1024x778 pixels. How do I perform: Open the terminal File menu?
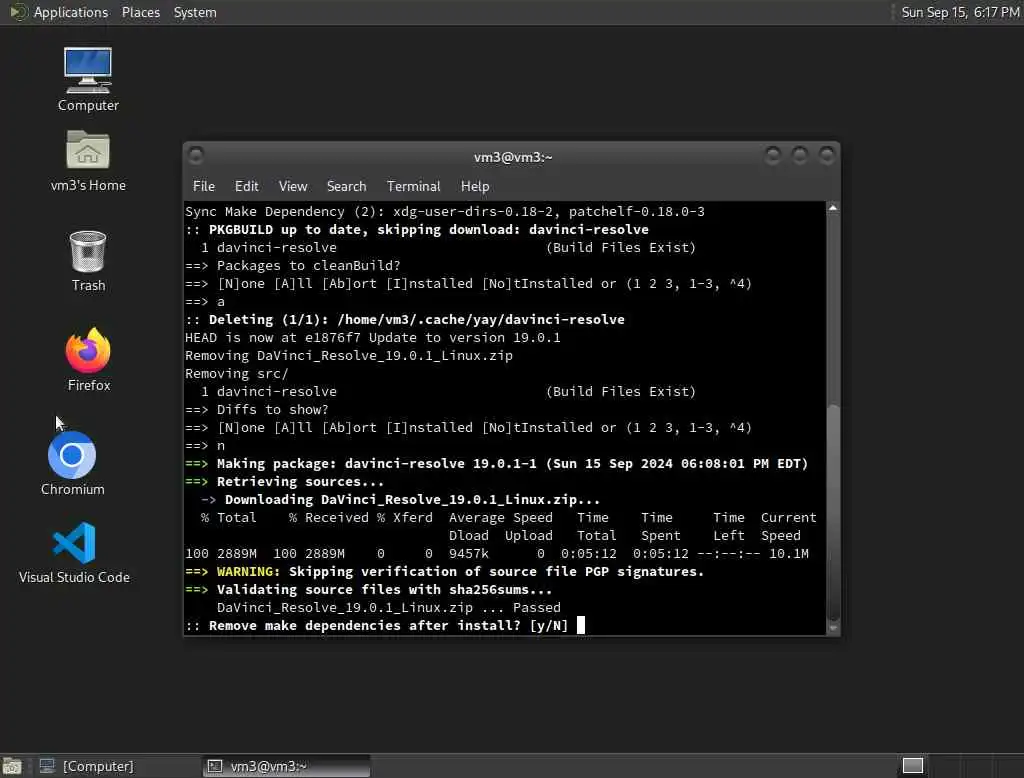click(x=204, y=186)
